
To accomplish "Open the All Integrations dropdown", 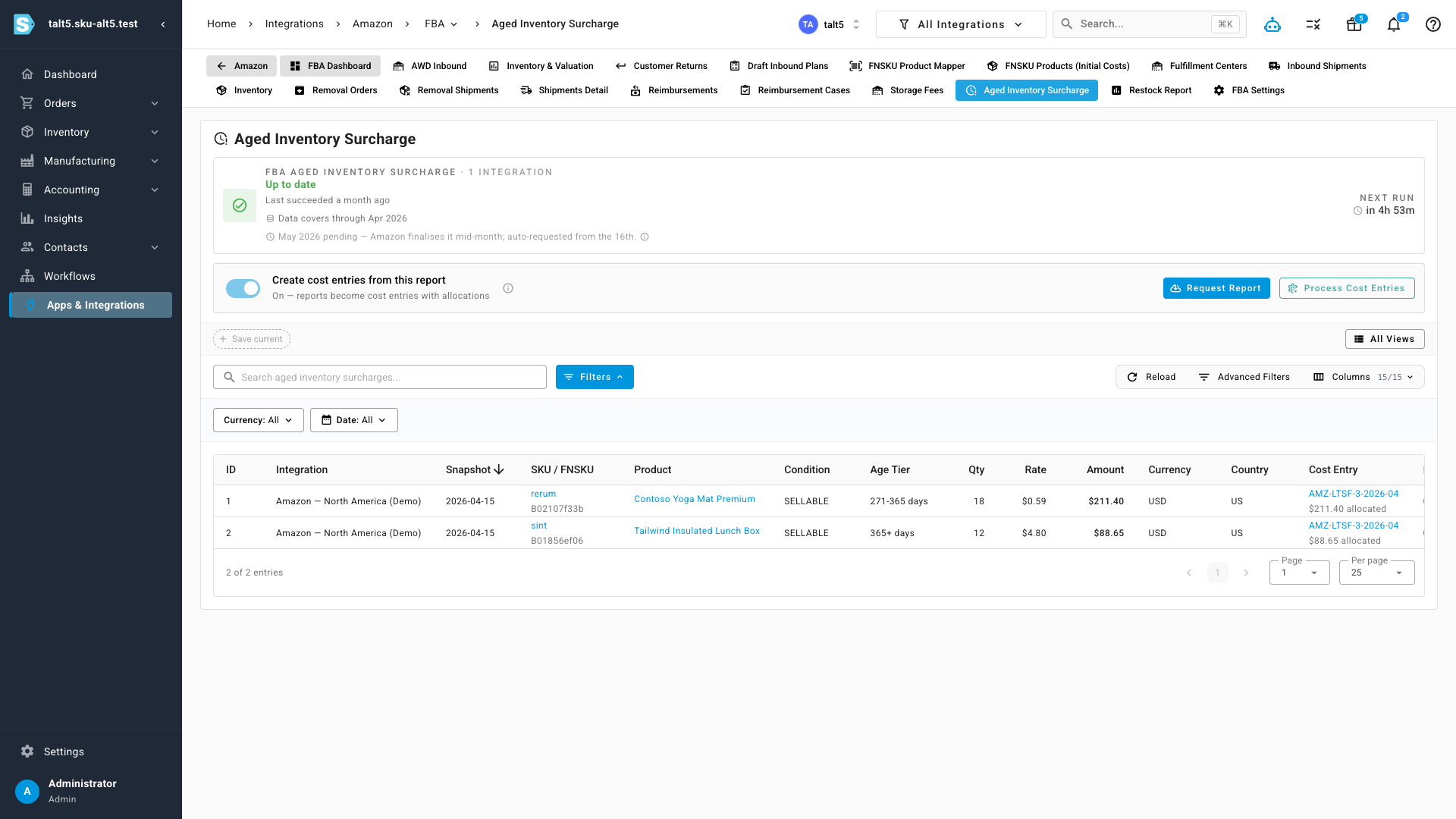I will click(x=961, y=24).
